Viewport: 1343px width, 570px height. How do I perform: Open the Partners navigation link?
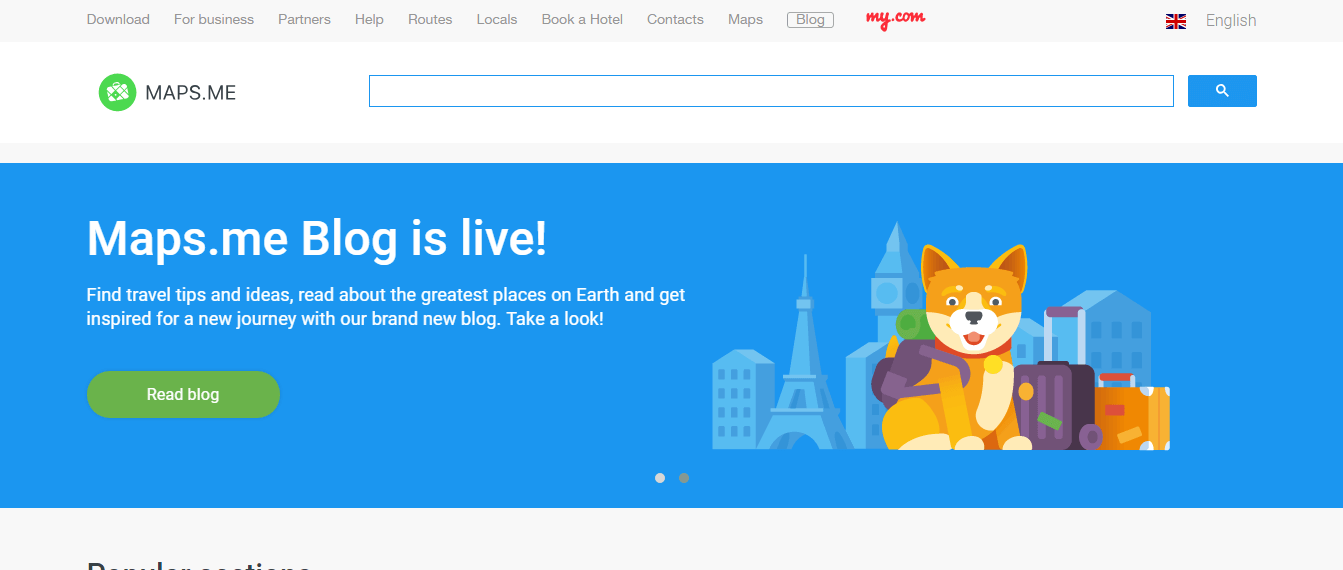304,19
